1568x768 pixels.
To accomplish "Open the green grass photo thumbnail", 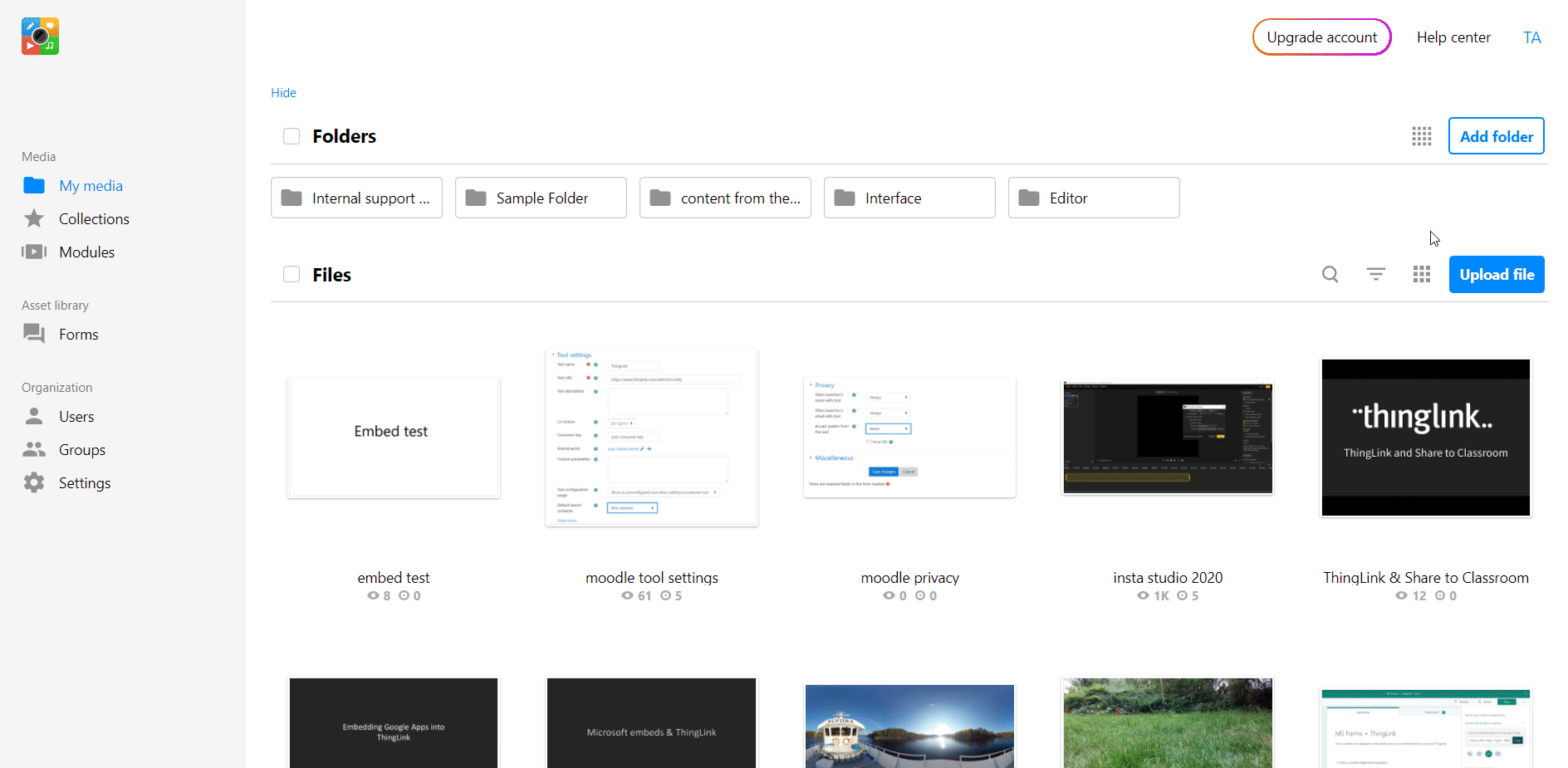I will pos(1168,723).
